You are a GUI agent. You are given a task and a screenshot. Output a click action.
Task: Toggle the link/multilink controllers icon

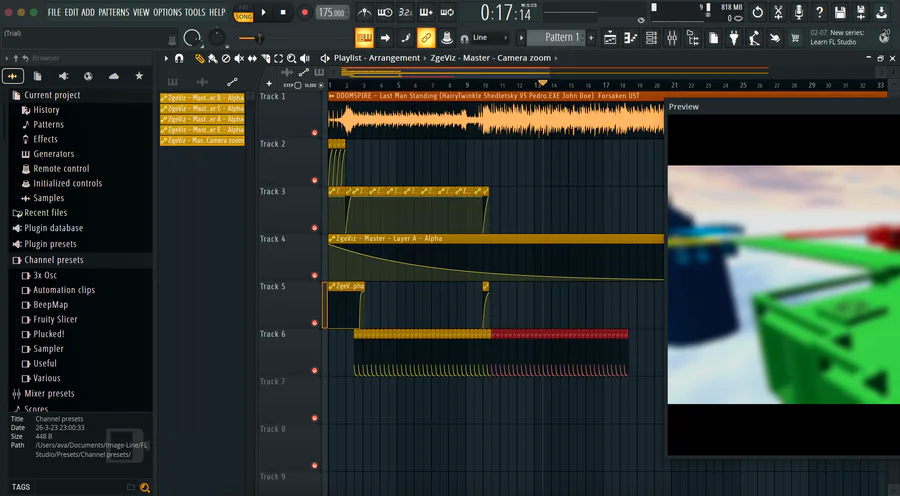(x=426, y=38)
